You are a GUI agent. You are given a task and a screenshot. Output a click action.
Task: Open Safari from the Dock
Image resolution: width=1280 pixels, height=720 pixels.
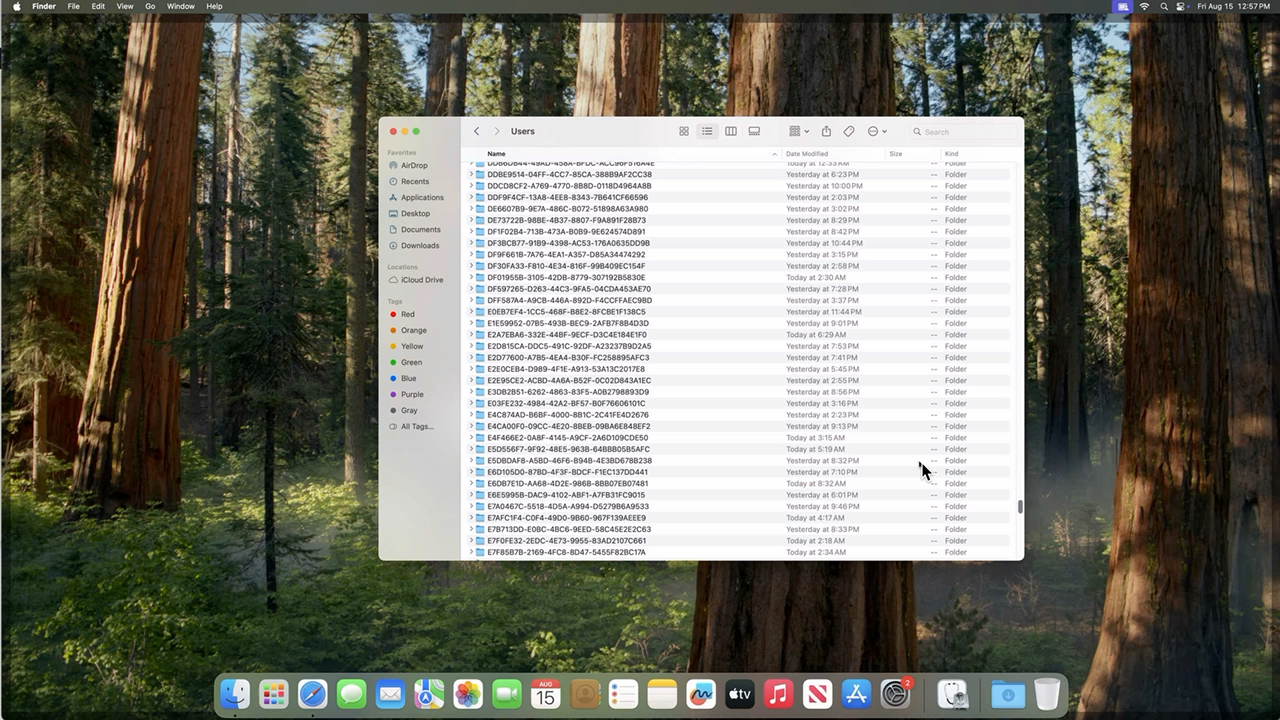click(x=312, y=694)
